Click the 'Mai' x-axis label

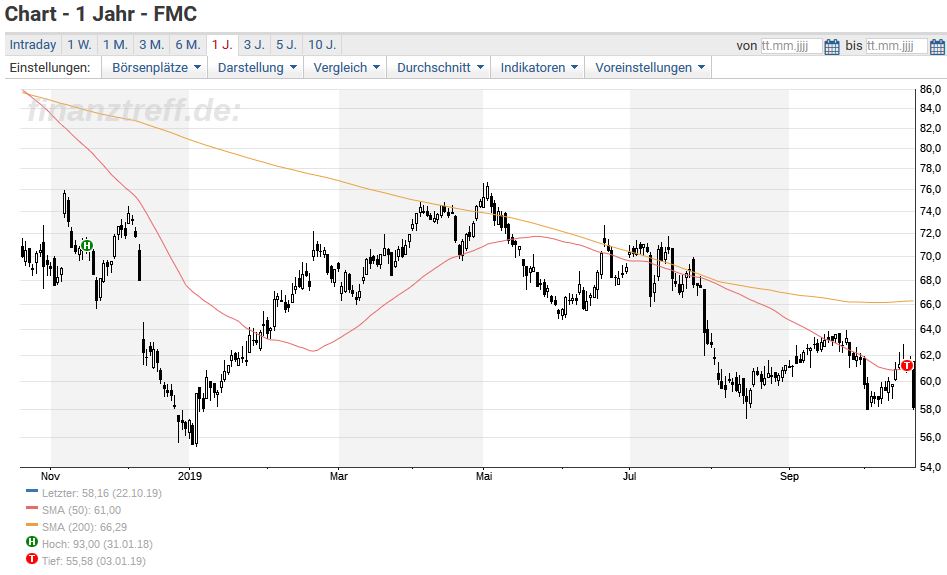(484, 476)
